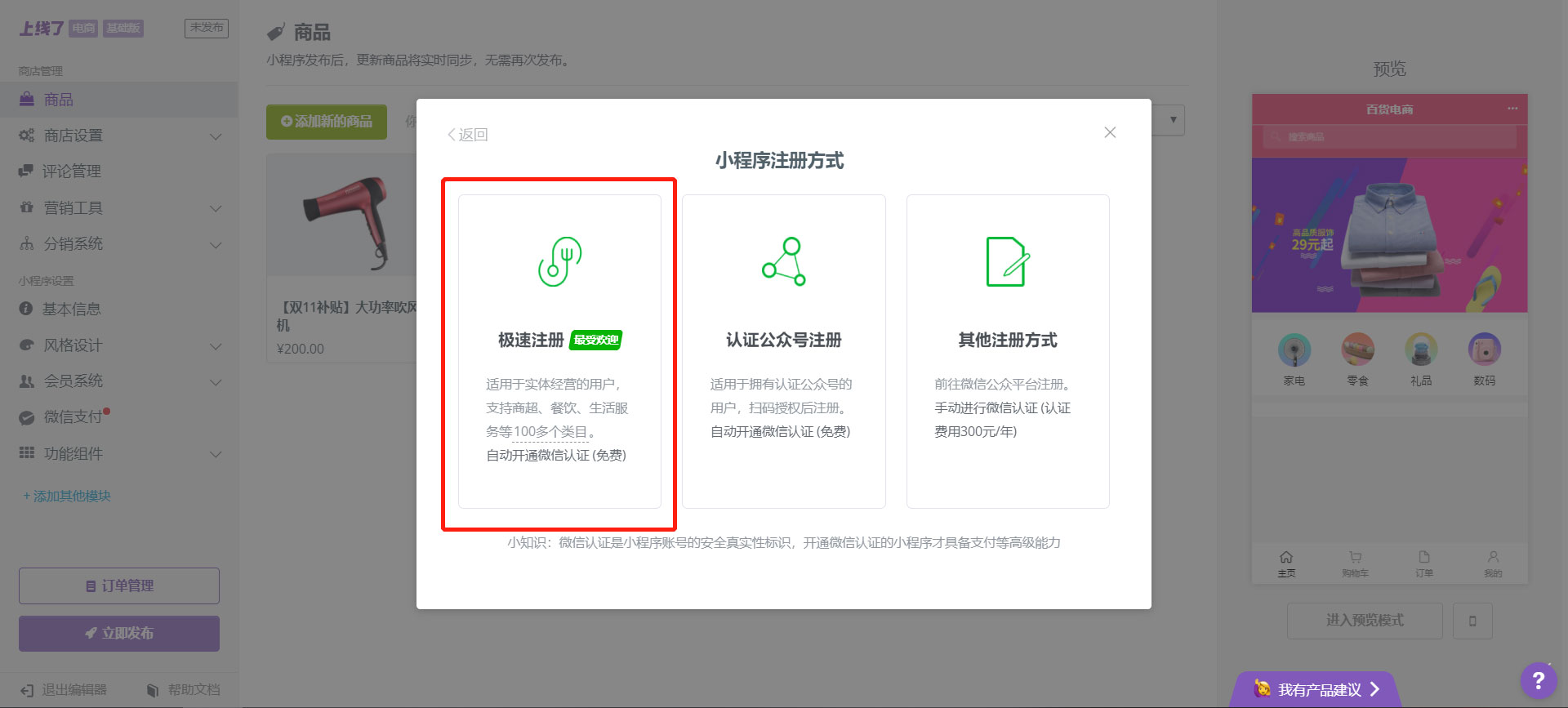
Task: Click the 最受欢迎 green badge
Action: pyautogui.click(x=596, y=340)
